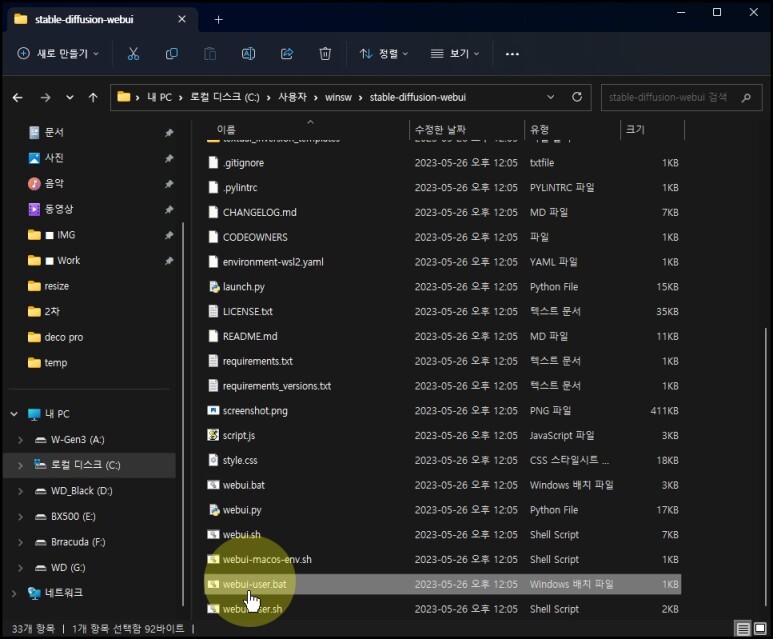Select the CHANGELOG.md file

click(x=443, y=212)
